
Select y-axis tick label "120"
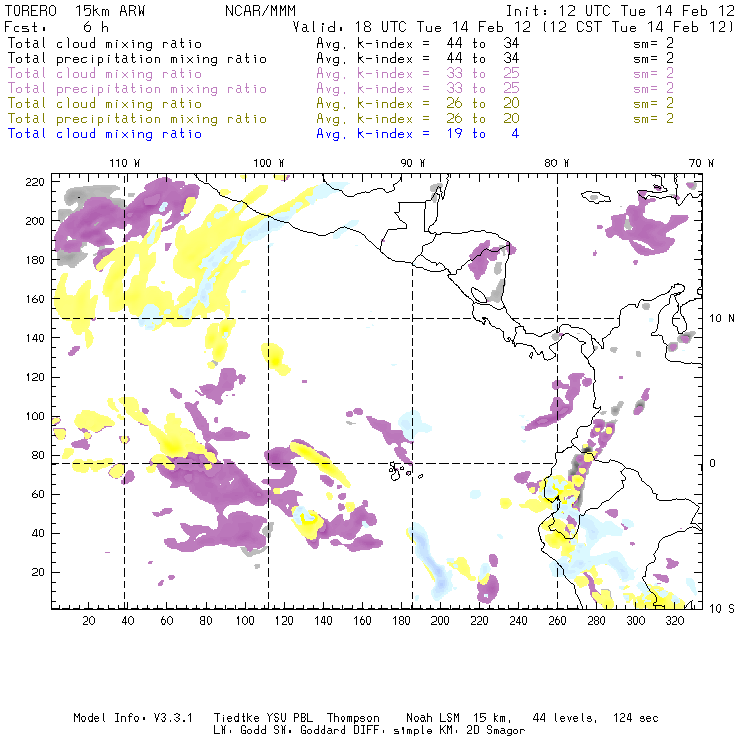[x=35, y=377]
